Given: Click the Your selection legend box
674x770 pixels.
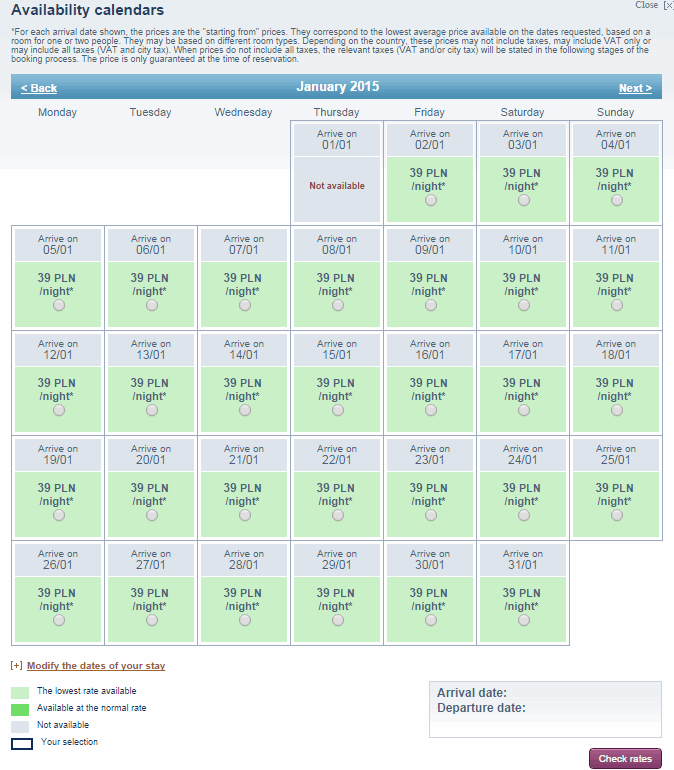Looking at the screenshot, I should coord(22,743).
